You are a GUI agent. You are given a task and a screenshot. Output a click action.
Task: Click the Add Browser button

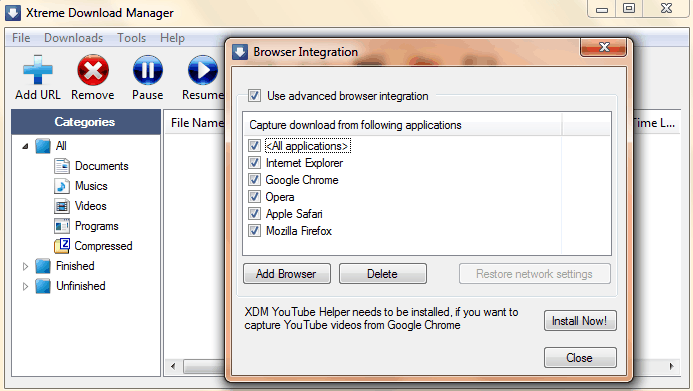286,274
